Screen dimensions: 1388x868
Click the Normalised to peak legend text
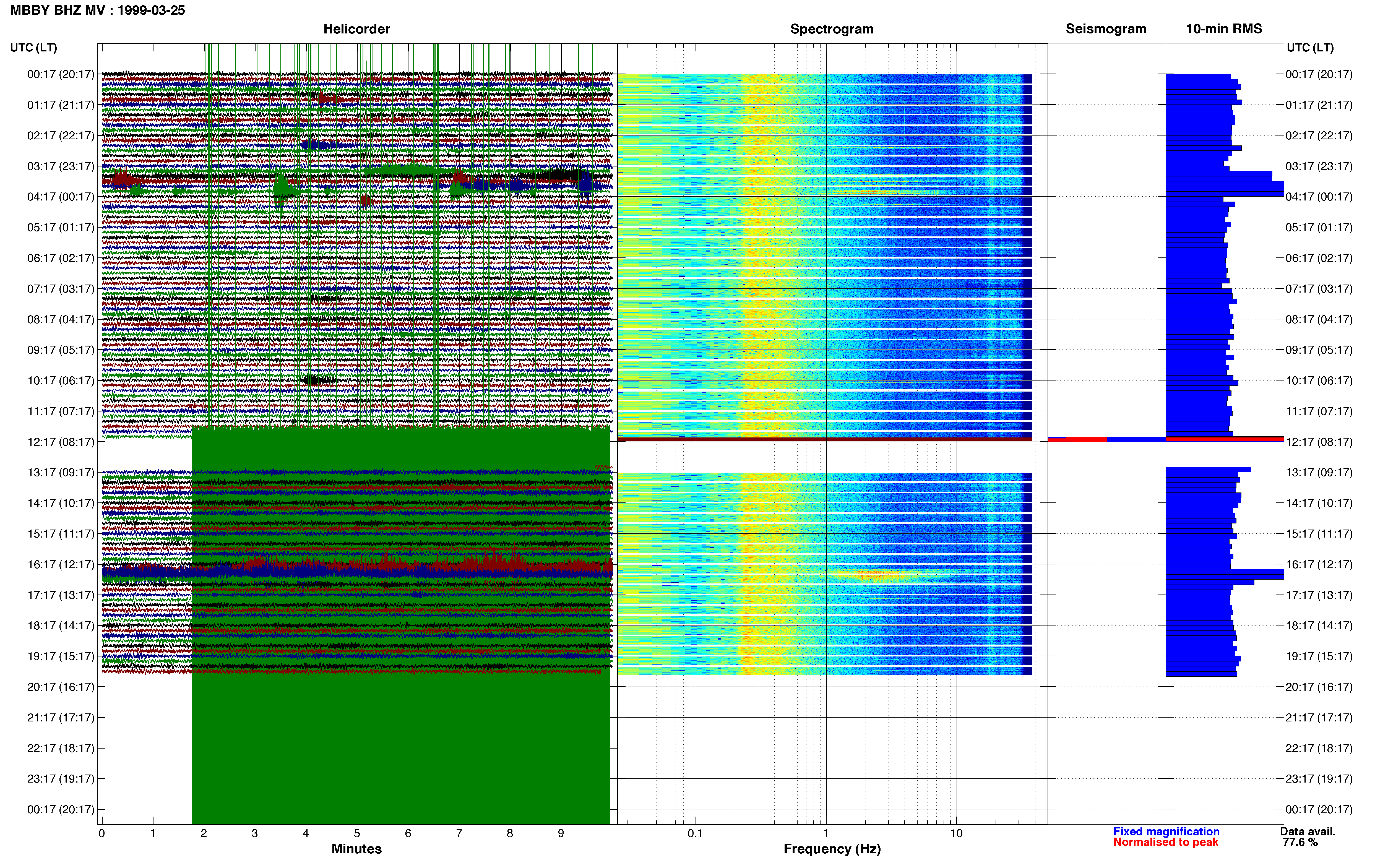(x=1165, y=842)
